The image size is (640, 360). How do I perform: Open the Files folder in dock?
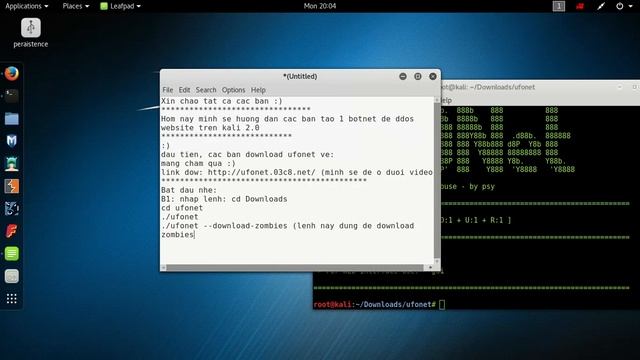point(11,119)
